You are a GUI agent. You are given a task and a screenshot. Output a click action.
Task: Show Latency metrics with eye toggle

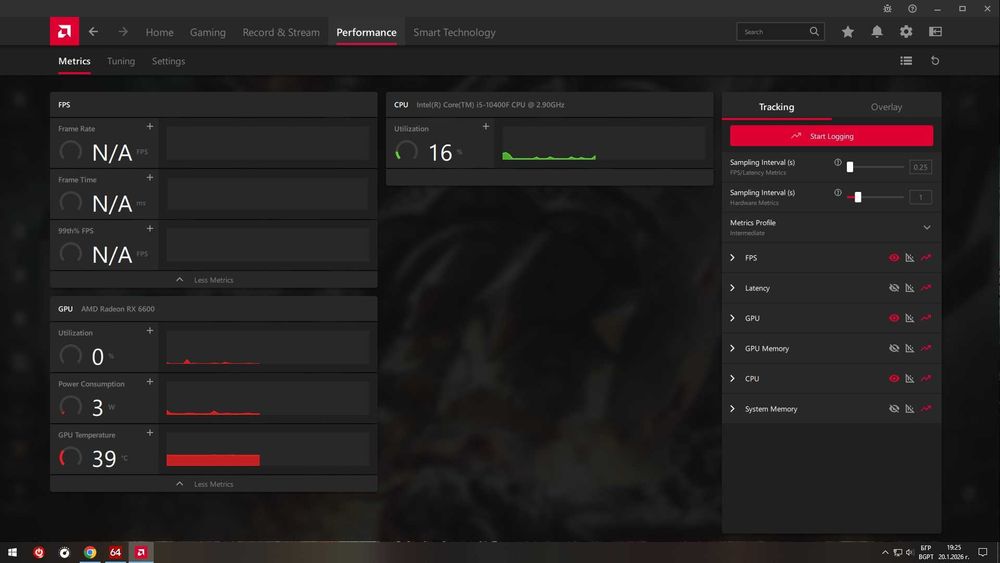point(894,288)
